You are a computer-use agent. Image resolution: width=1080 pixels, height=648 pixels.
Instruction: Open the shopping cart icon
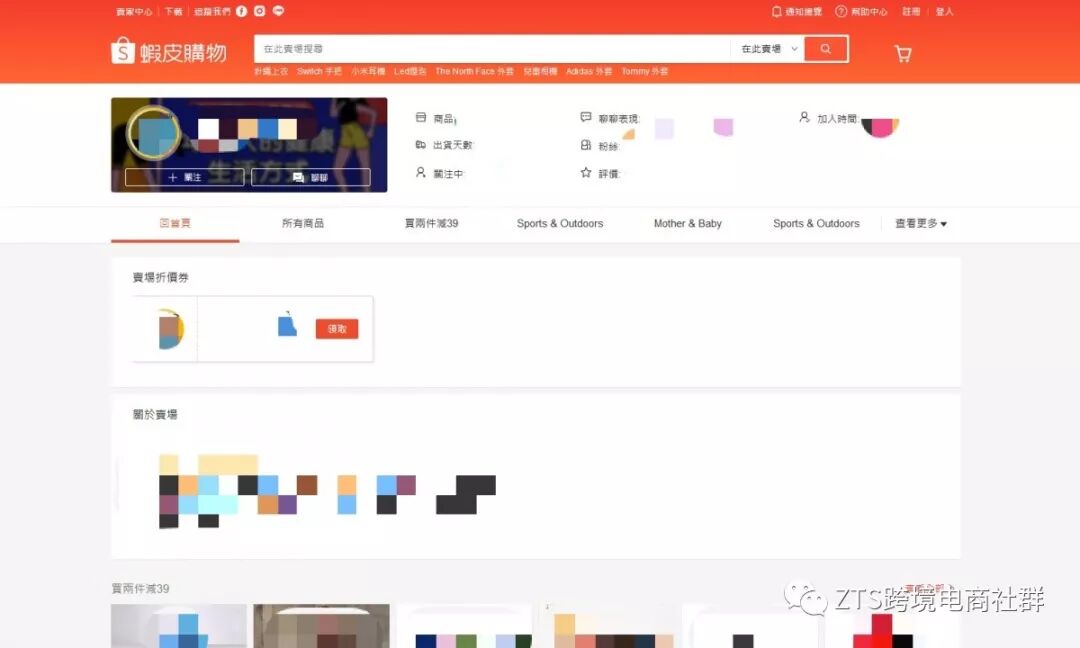point(903,54)
